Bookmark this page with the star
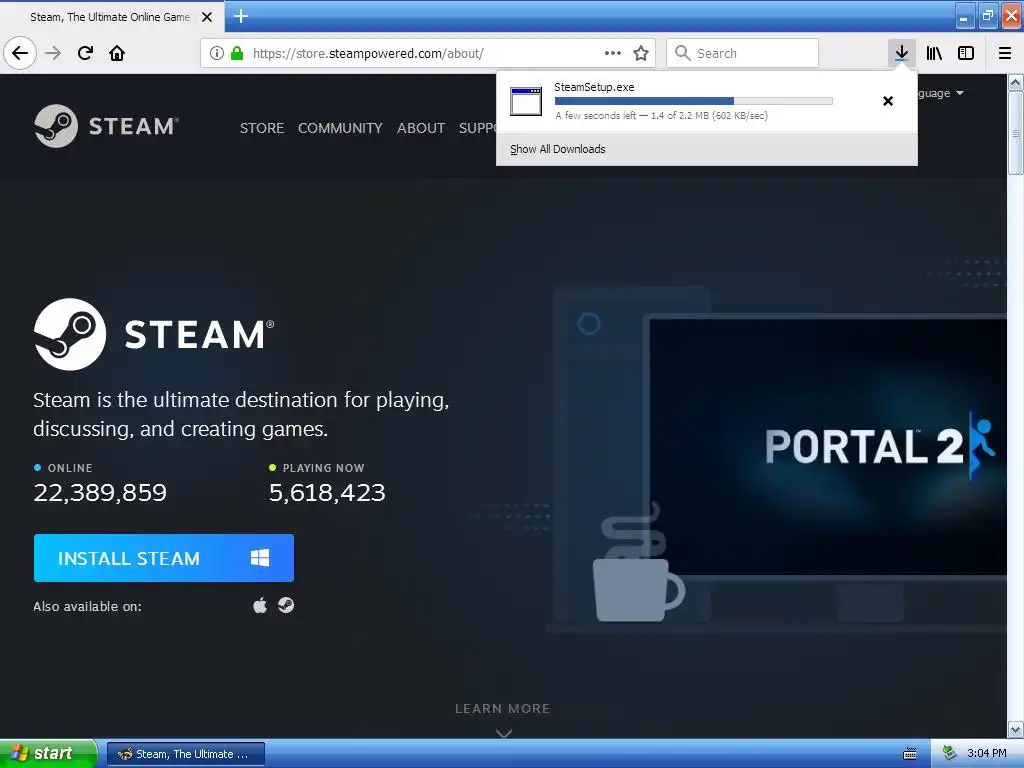This screenshot has width=1024, height=768. pyautogui.click(x=641, y=53)
